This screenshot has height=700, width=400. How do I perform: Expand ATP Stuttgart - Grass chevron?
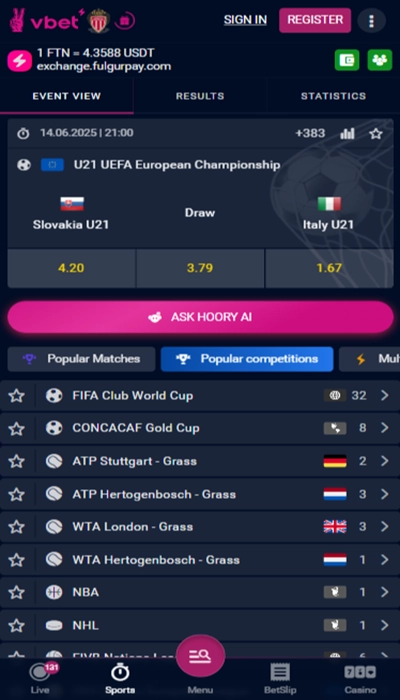385,461
